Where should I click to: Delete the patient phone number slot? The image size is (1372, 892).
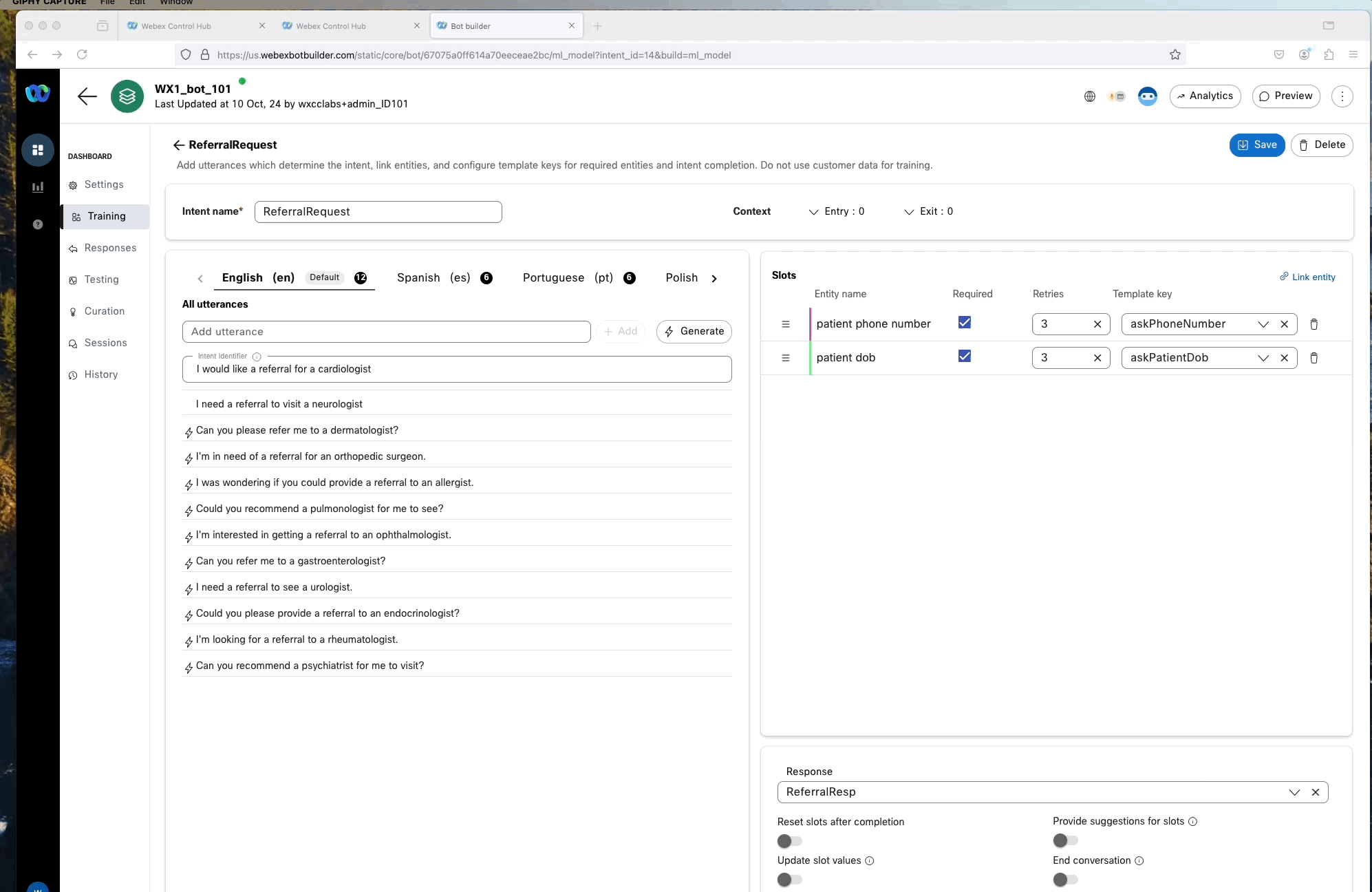click(x=1314, y=324)
